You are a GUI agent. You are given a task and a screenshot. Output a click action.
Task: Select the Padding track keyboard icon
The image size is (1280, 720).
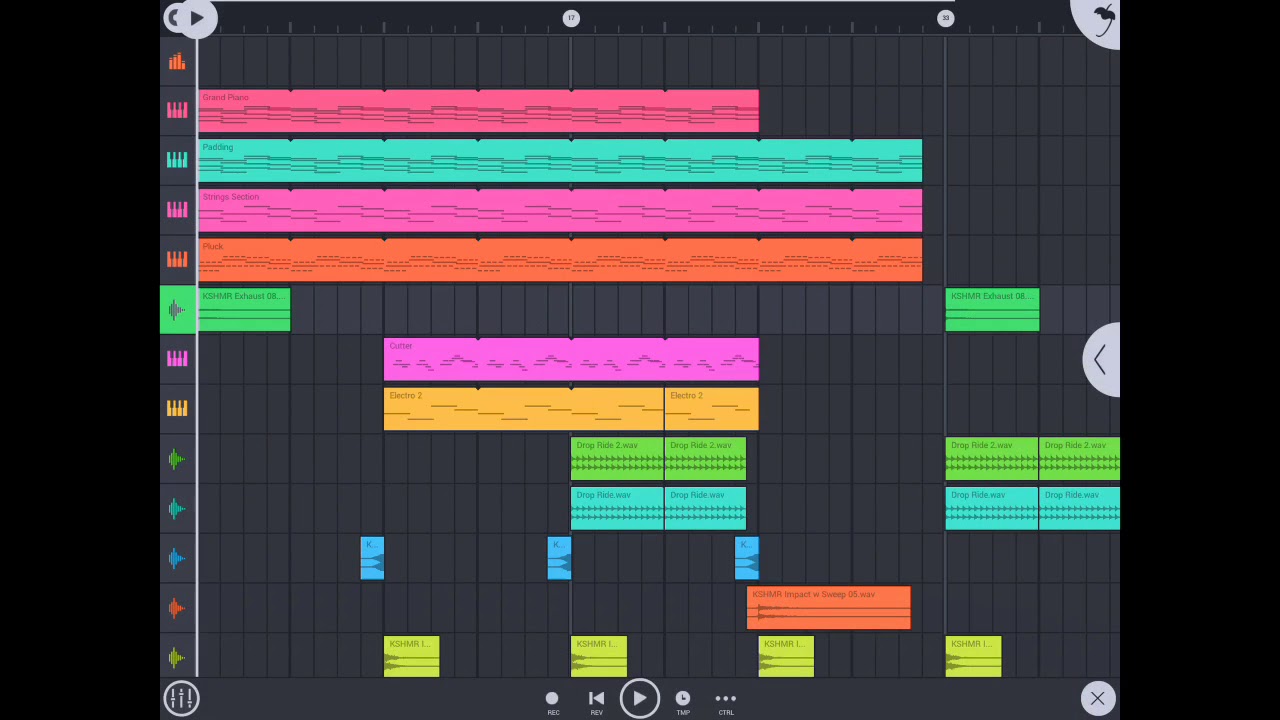pos(177,160)
